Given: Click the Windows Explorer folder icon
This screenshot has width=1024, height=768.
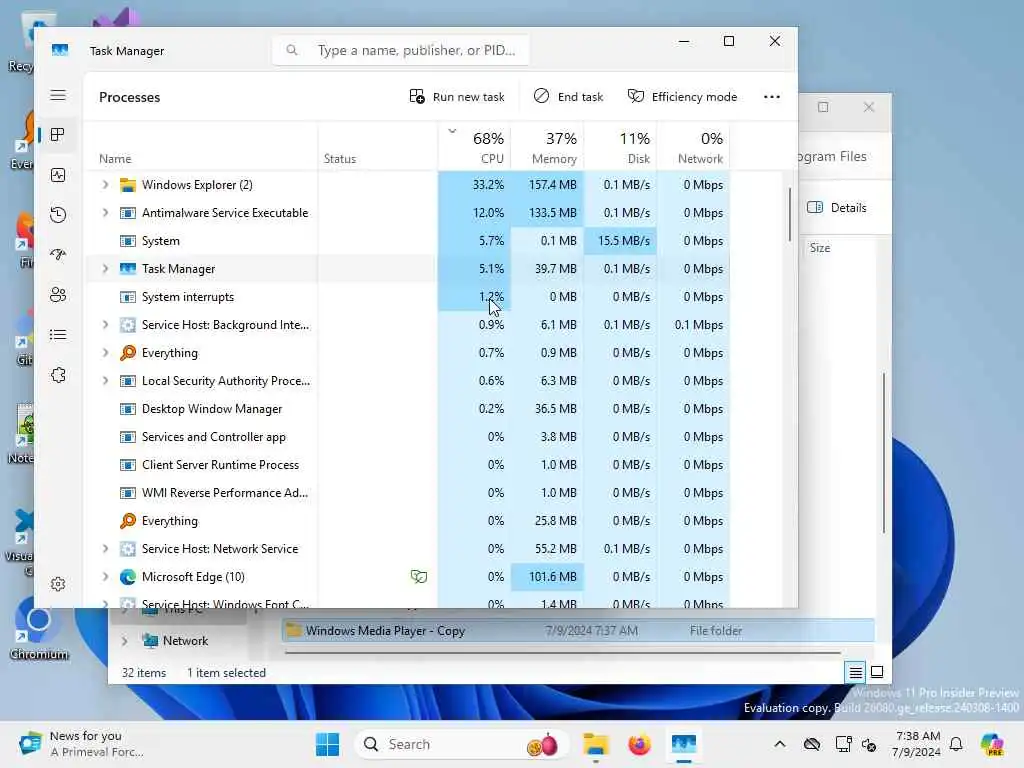Looking at the screenshot, I should 128,185.
